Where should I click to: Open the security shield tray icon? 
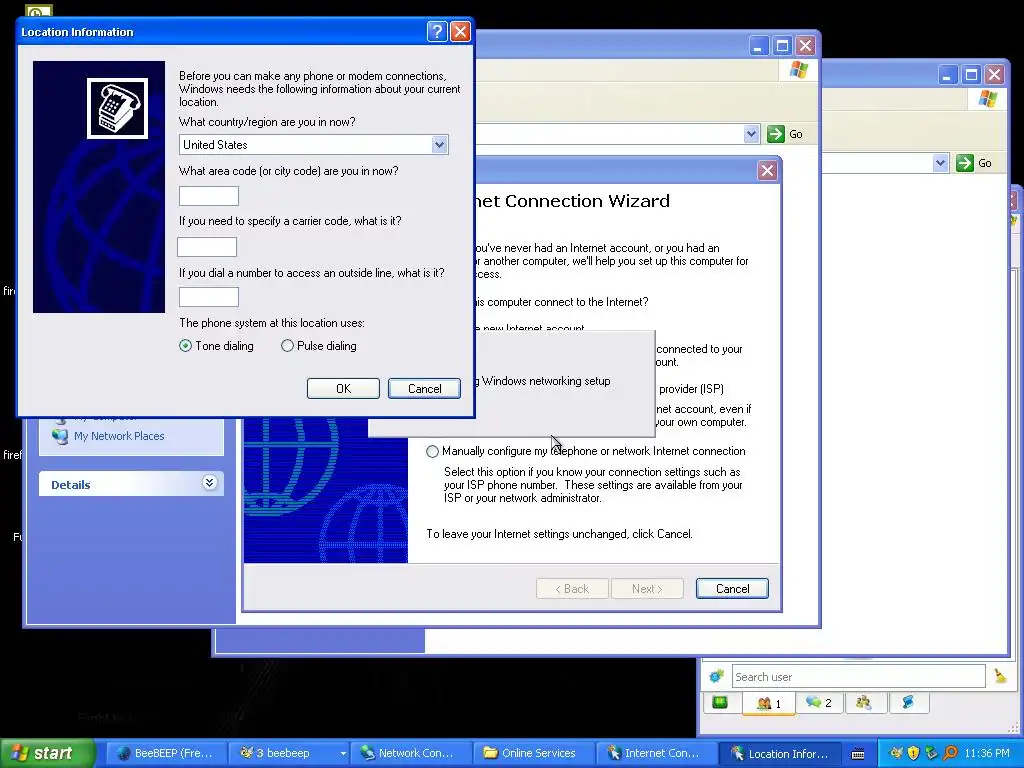913,753
